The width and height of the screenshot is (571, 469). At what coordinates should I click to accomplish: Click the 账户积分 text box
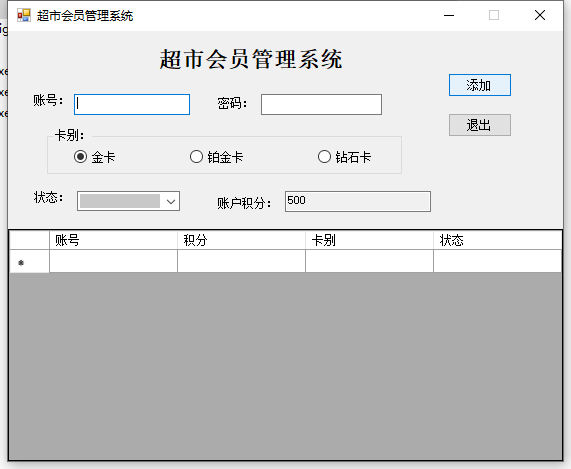coord(358,201)
